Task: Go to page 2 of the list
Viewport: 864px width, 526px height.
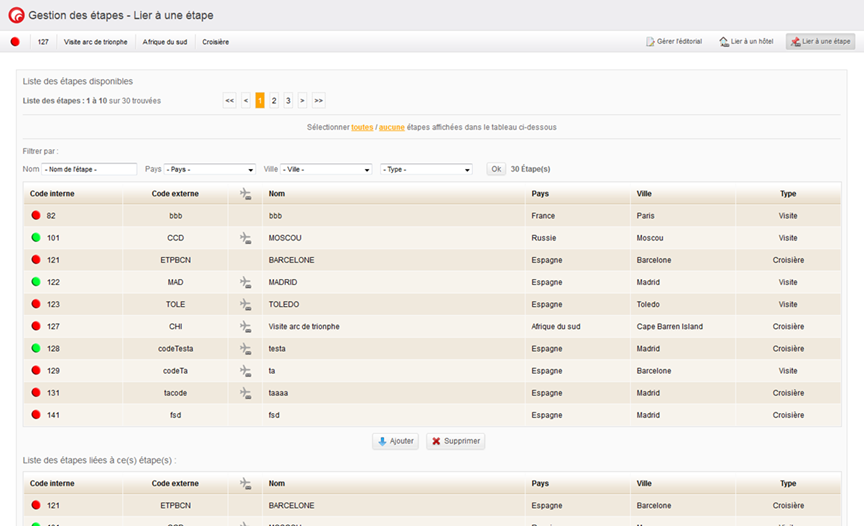Action: pyautogui.click(x=274, y=100)
